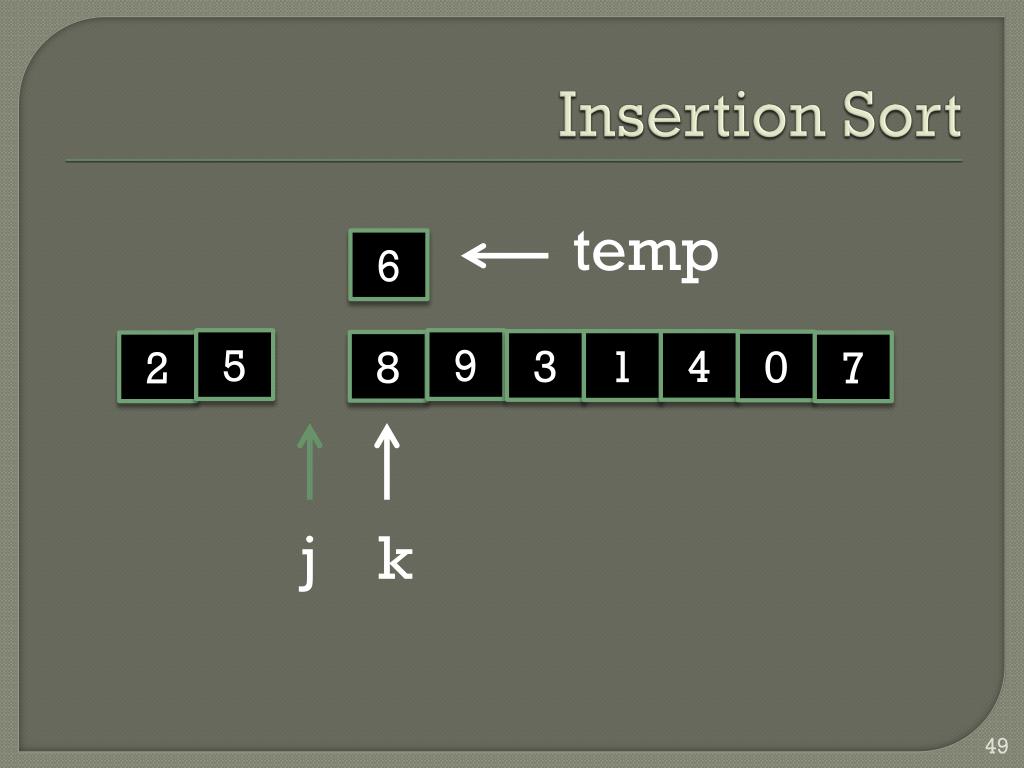The width and height of the screenshot is (1024, 768).
Task: Click the empty gap between 5 and 8
Action: (312, 366)
